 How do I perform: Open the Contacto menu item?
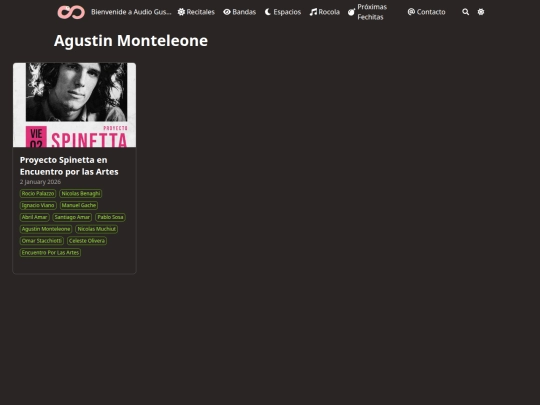[426, 12]
